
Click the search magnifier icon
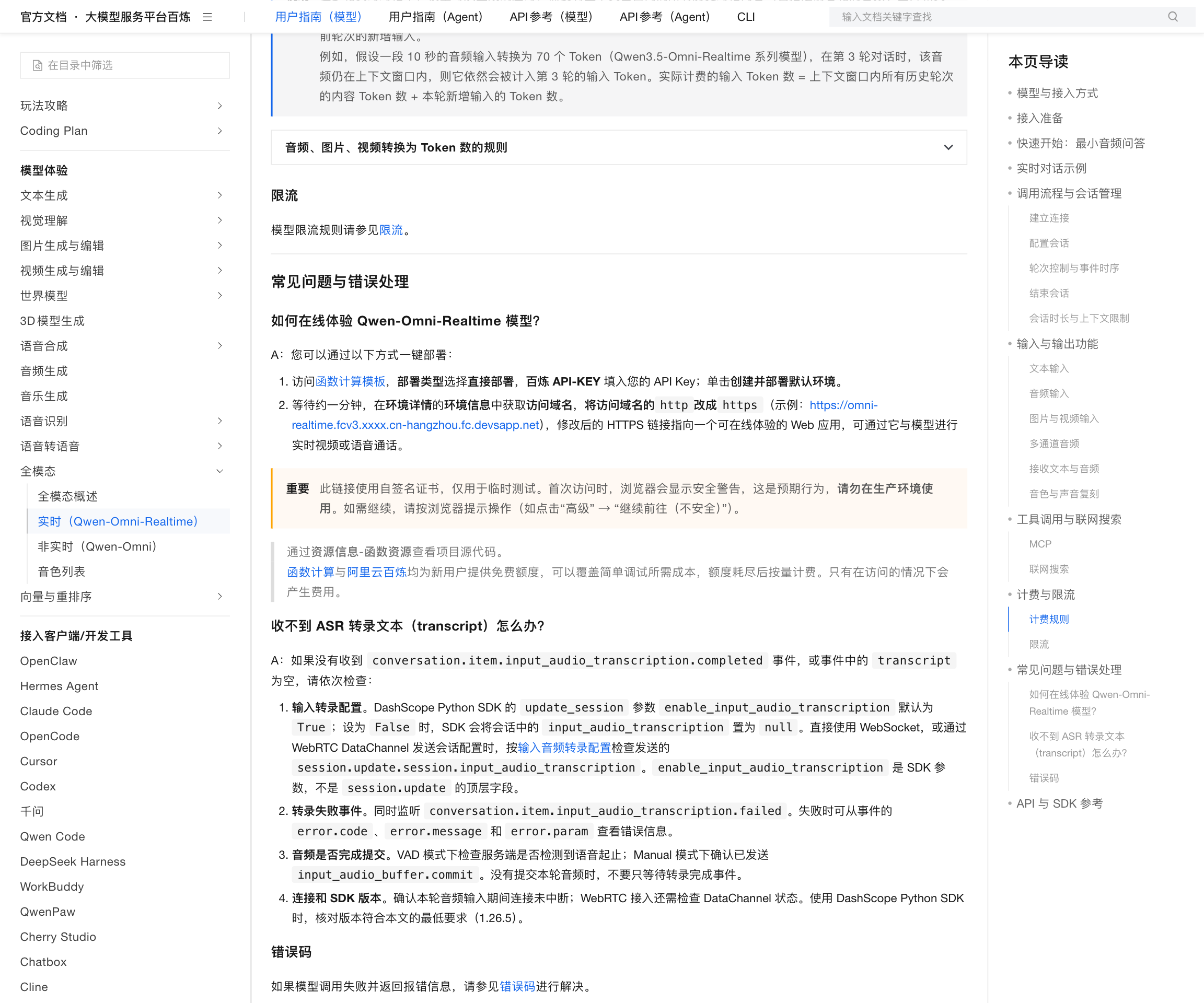[1173, 17]
